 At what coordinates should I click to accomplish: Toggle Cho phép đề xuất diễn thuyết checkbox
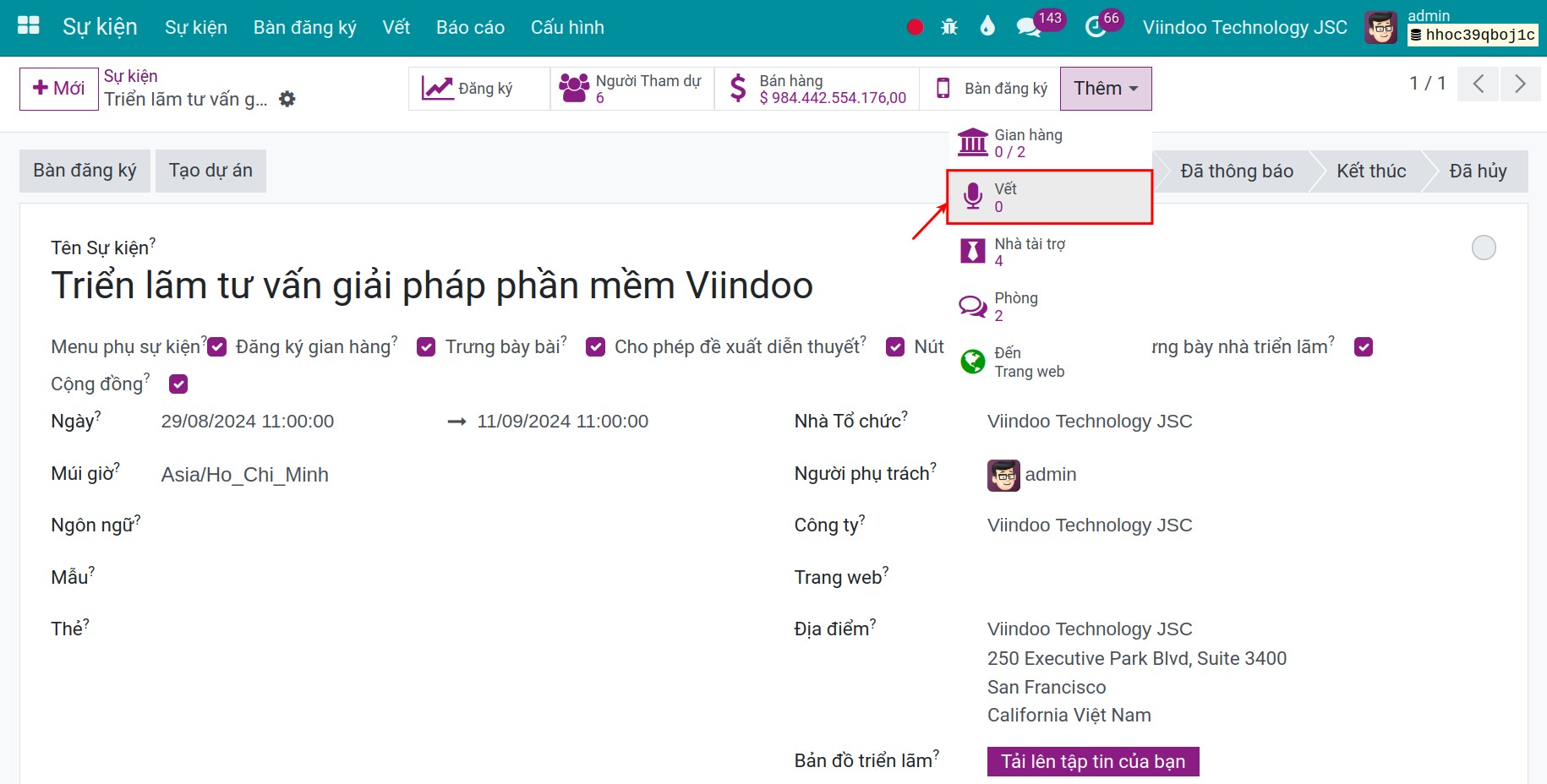pos(895,347)
